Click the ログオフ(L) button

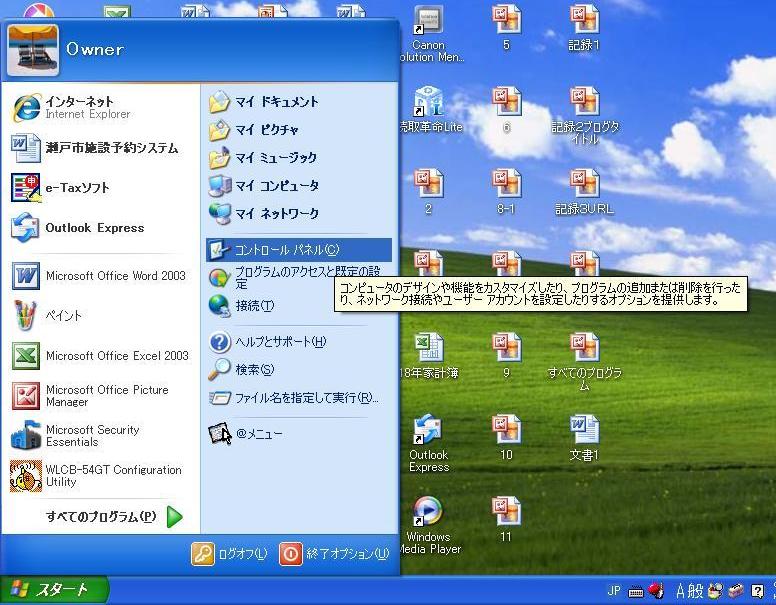(x=230, y=554)
